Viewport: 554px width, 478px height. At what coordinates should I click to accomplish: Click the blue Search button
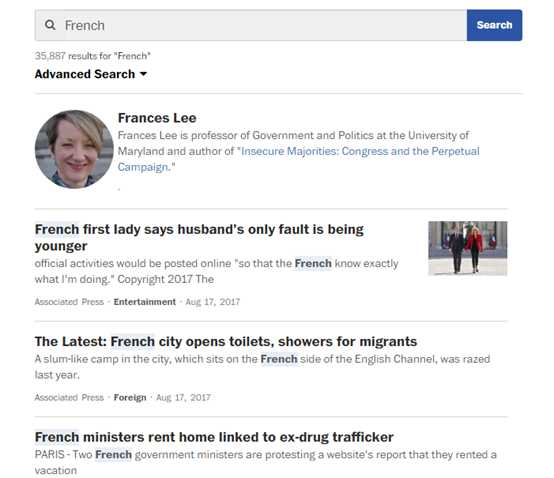pos(494,25)
